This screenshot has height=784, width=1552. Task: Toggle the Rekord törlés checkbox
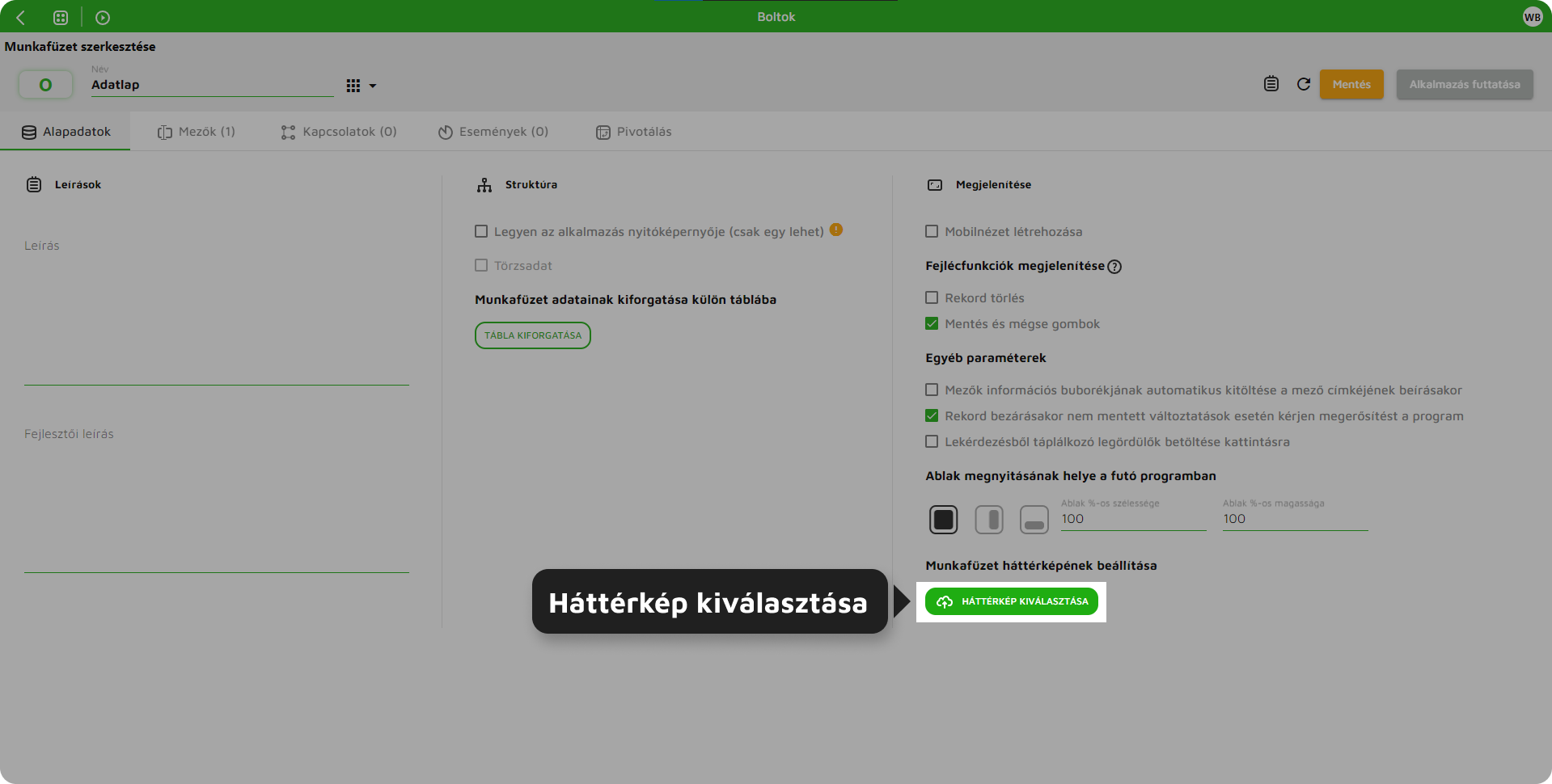point(932,297)
